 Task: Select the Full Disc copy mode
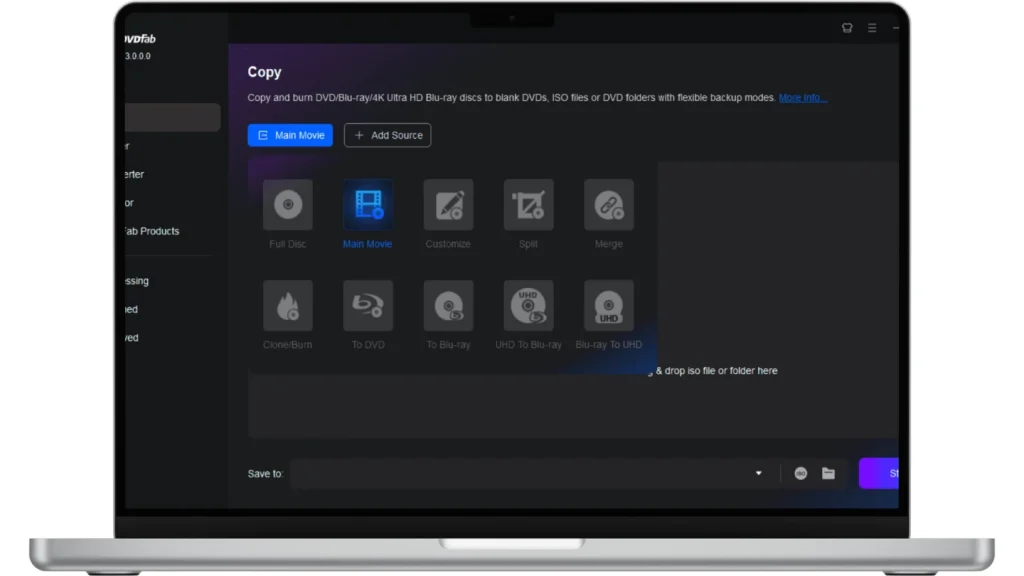click(288, 205)
